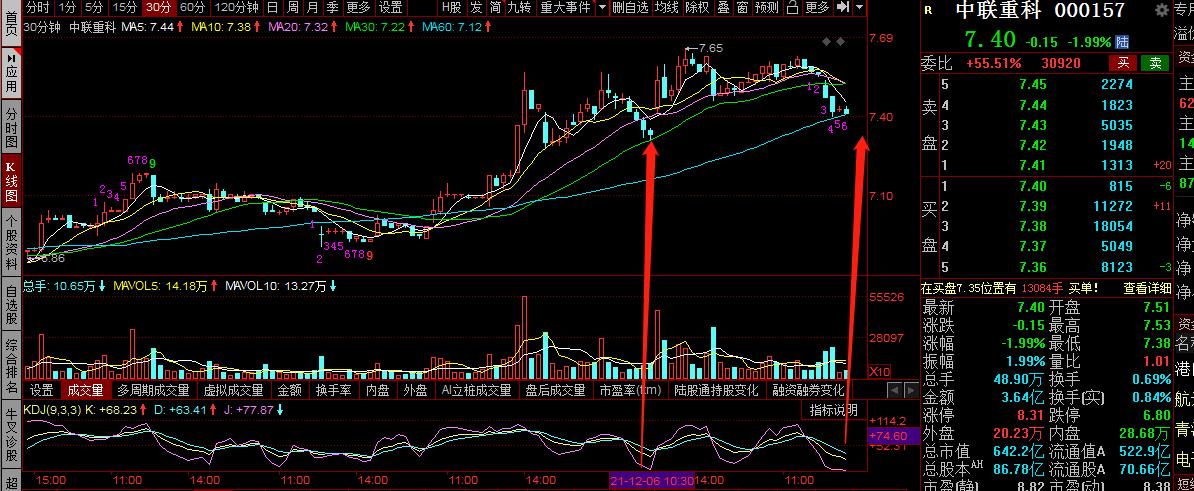
Task: Select the 内盘 indicator tab
Action: pos(378,391)
